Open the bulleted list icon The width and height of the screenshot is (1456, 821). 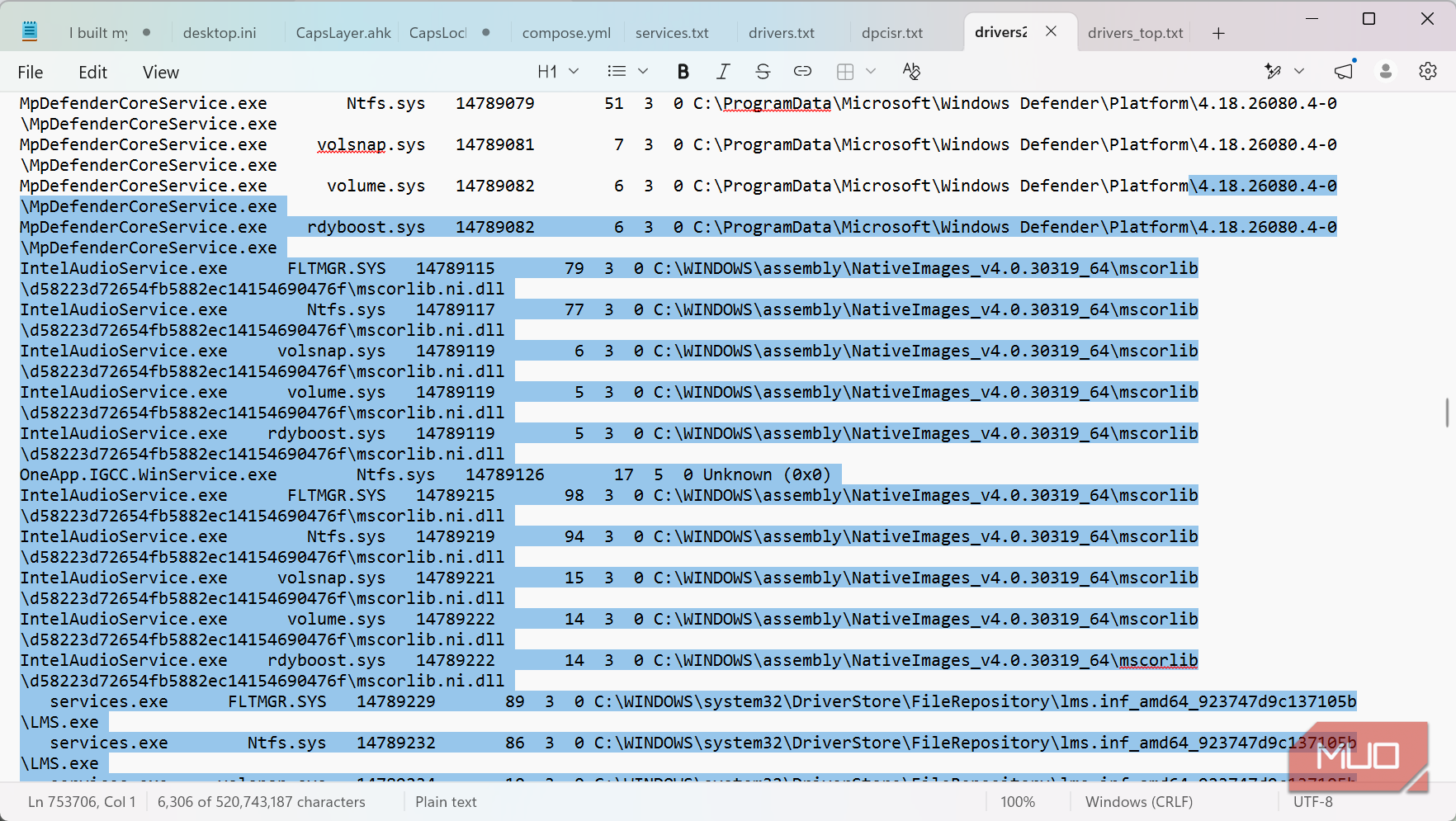tap(617, 72)
